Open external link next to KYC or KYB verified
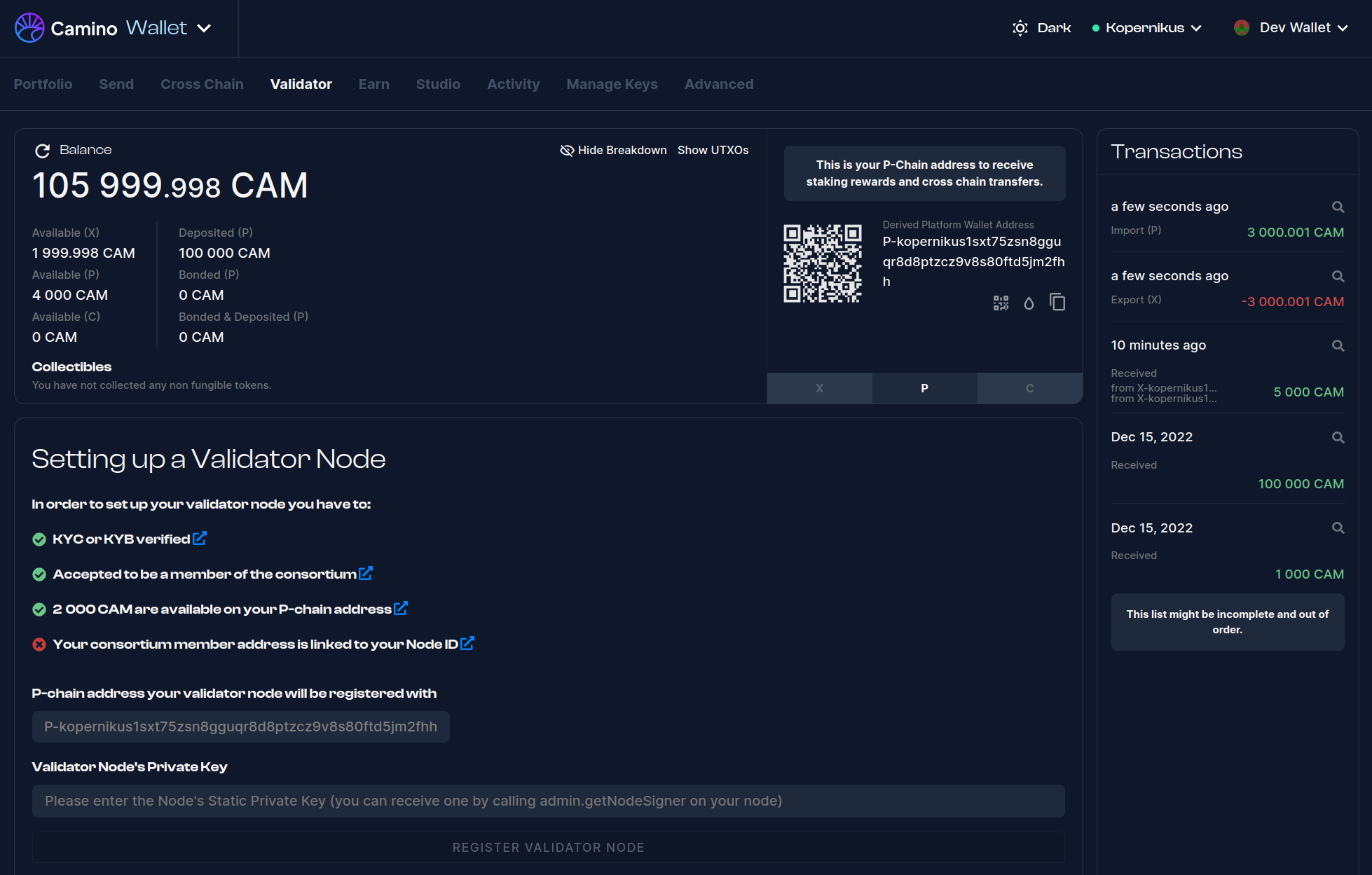Image resolution: width=1372 pixels, height=875 pixels. pos(200,539)
